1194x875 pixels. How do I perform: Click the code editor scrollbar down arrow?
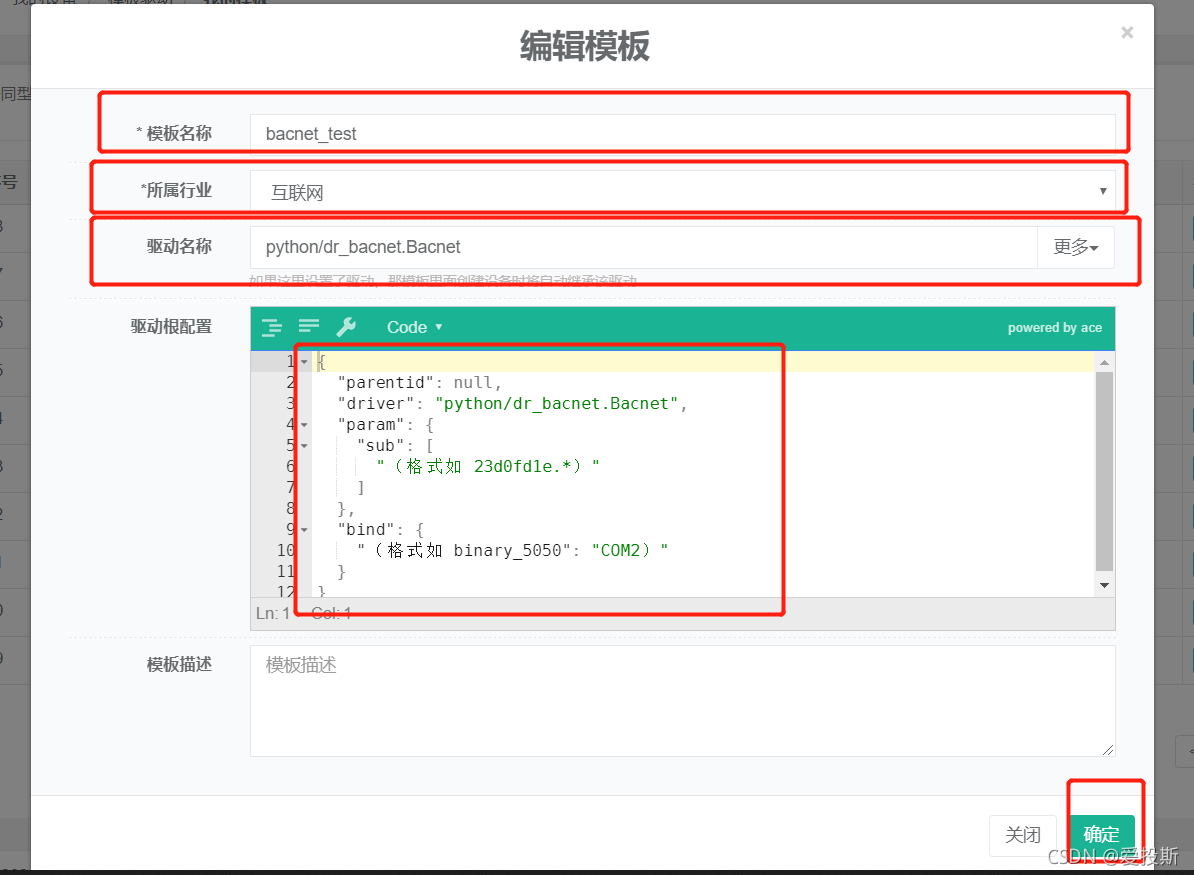(x=1104, y=585)
